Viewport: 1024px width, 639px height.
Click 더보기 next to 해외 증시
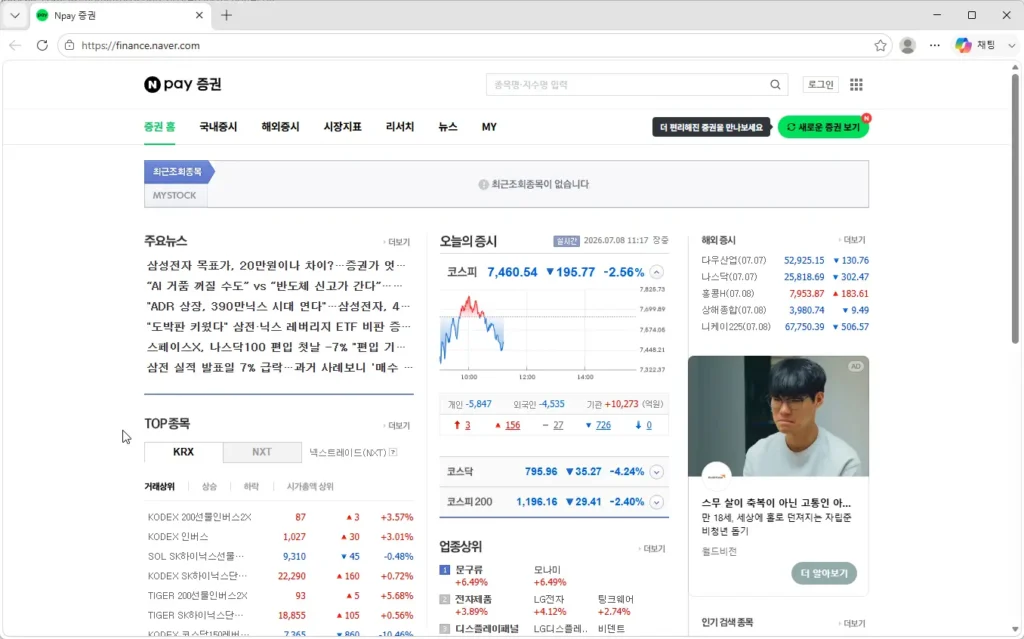click(x=852, y=240)
